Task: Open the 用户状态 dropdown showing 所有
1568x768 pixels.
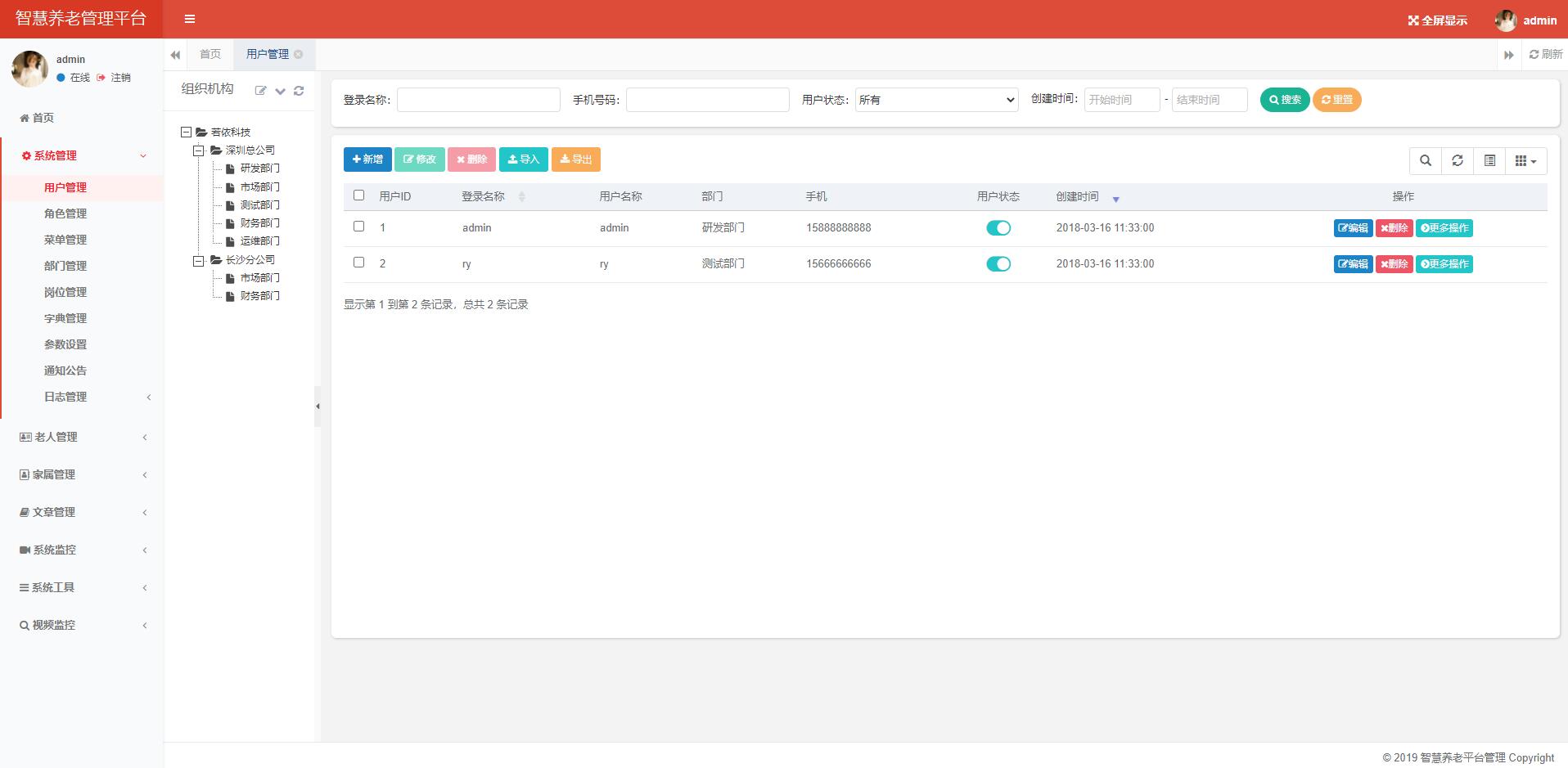Action: point(935,100)
